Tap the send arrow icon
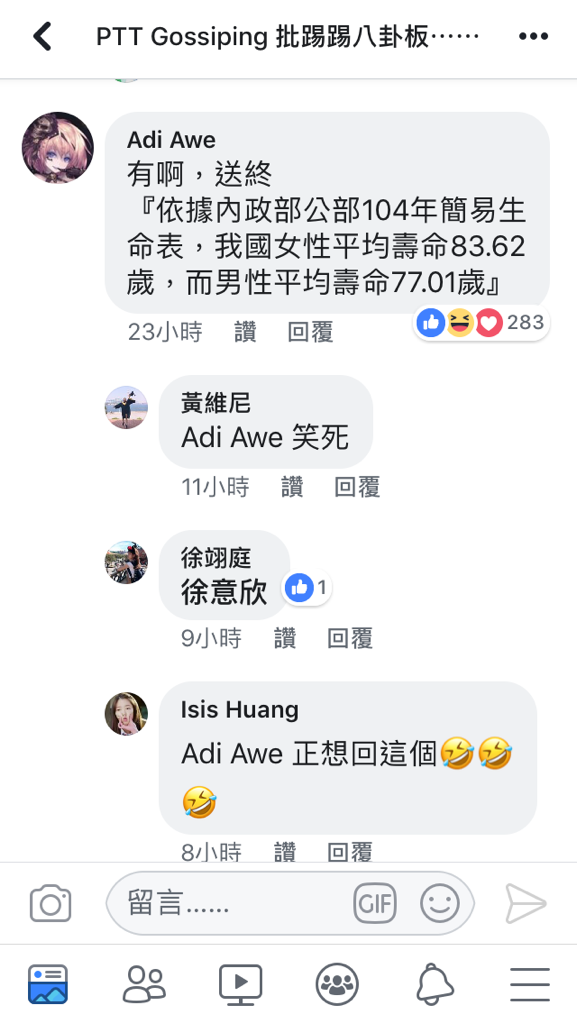Viewport: 577px width, 1024px height. (x=525, y=904)
